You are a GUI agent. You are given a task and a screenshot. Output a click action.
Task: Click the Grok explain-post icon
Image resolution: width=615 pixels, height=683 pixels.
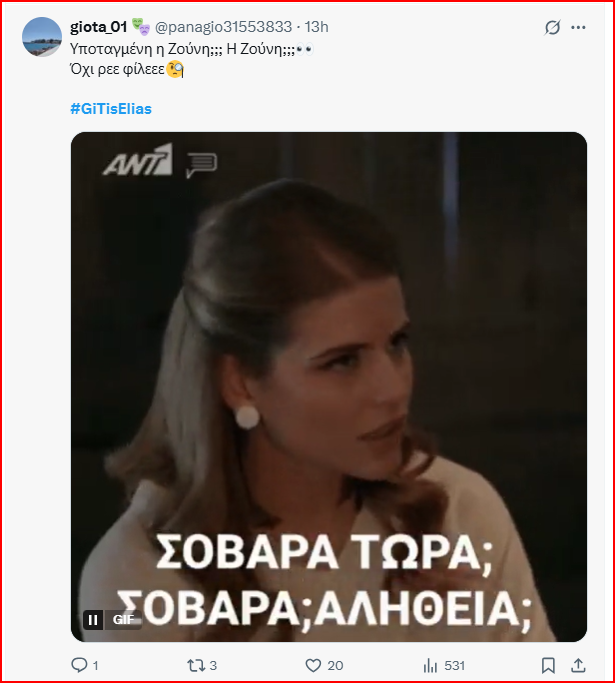[552, 27]
